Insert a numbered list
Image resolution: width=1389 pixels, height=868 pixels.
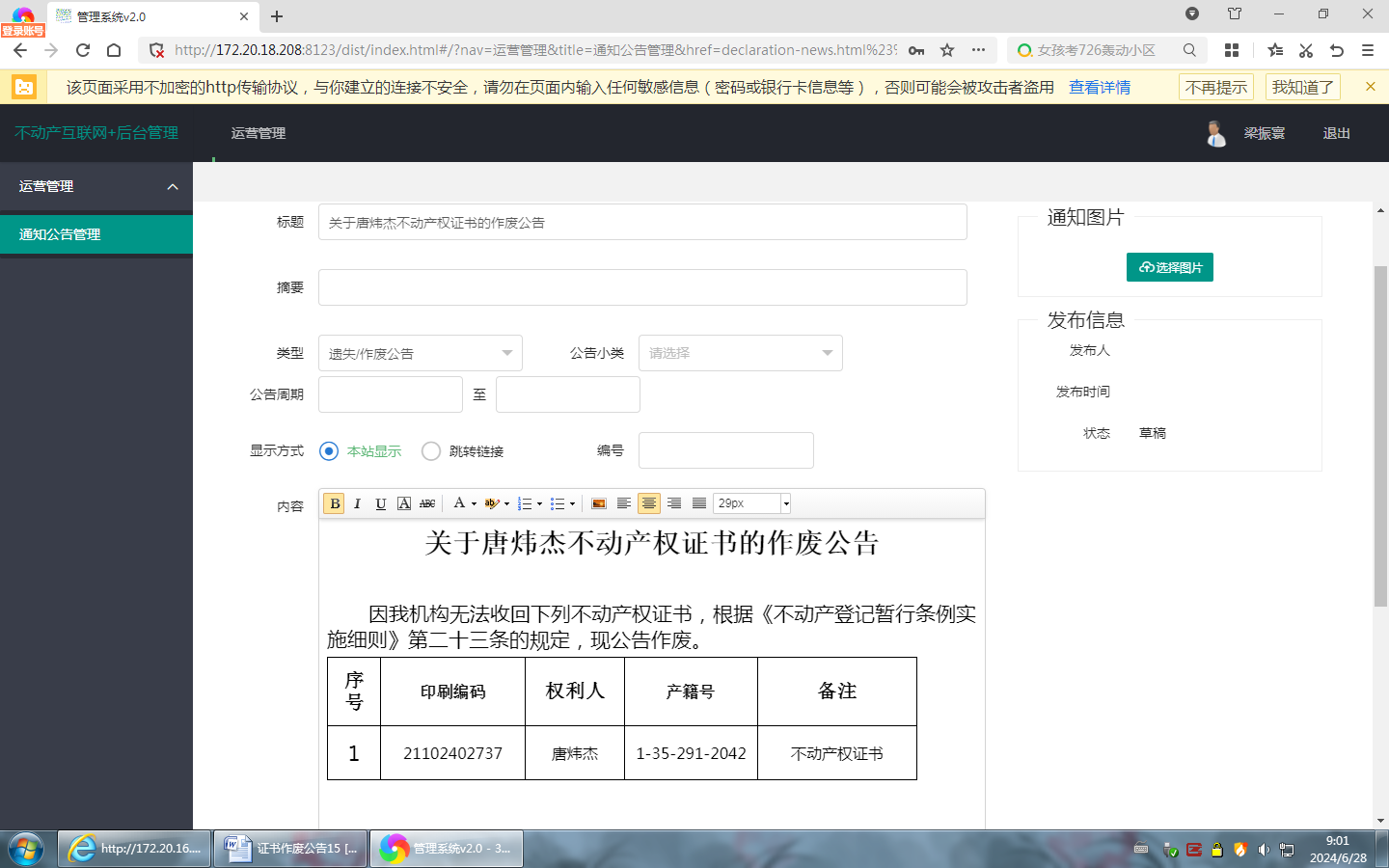point(525,503)
